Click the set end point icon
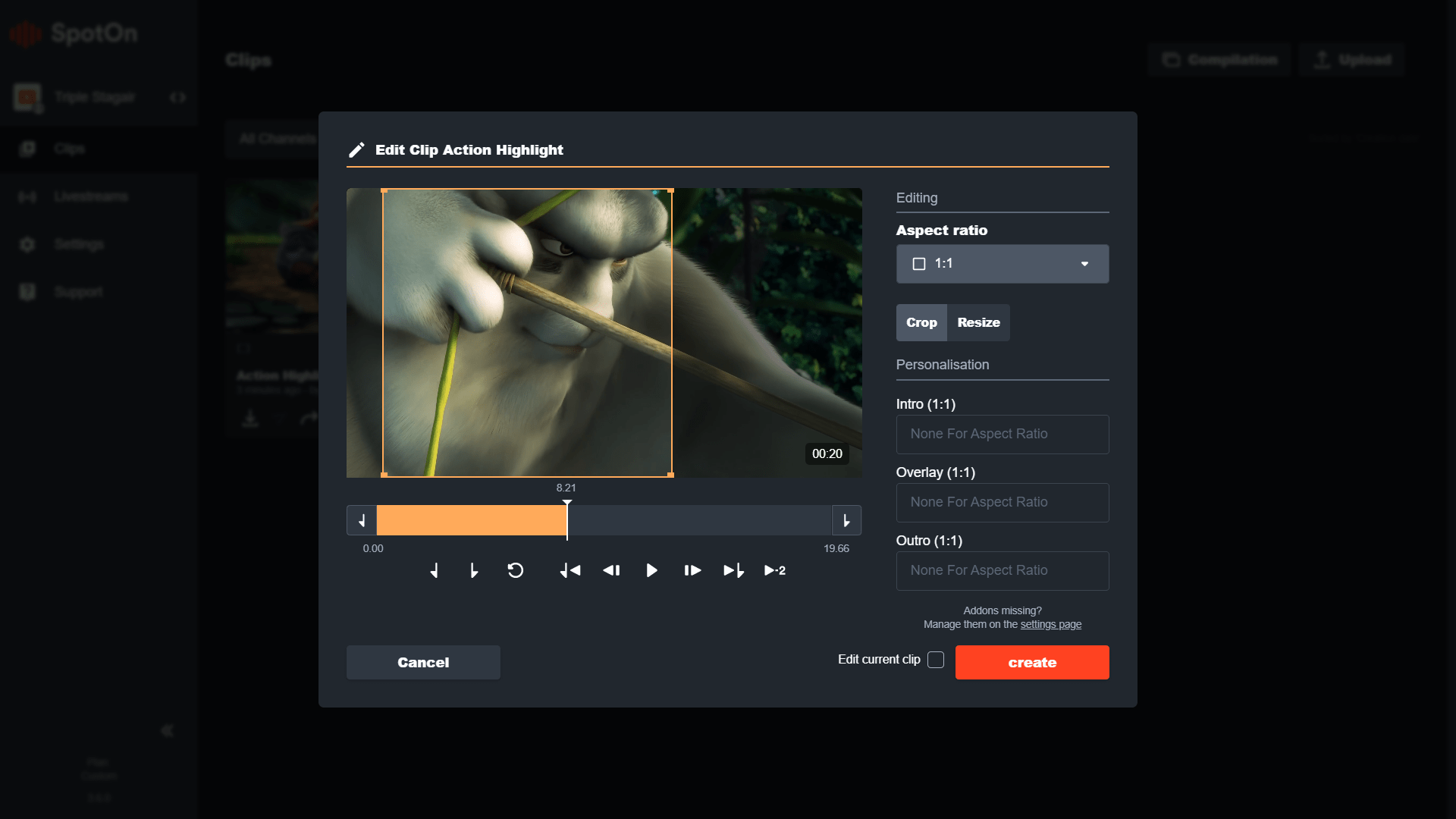This screenshot has height=819, width=1456. click(474, 571)
